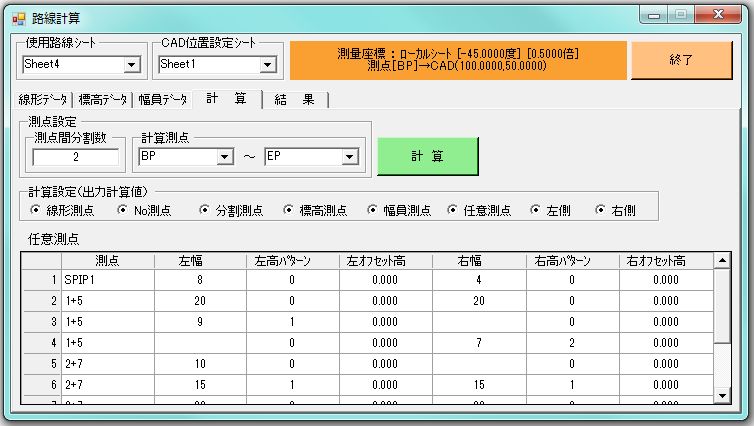Click the table scrollbar up arrow
This screenshot has height=426, width=754.
[x=722, y=261]
